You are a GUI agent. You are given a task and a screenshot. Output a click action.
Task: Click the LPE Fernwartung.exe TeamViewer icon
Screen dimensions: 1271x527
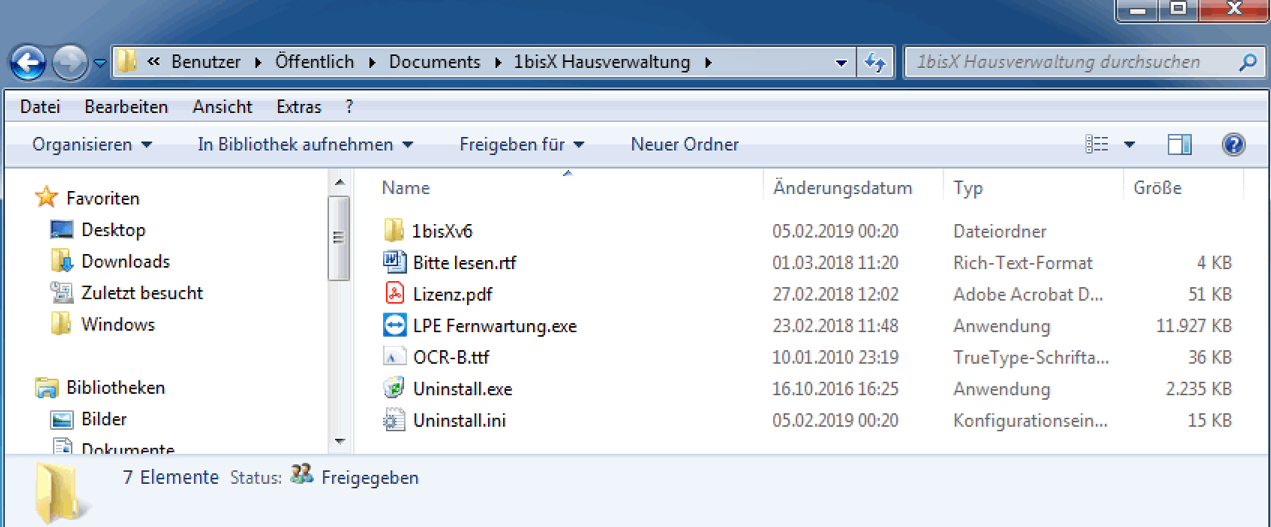click(x=394, y=326)
